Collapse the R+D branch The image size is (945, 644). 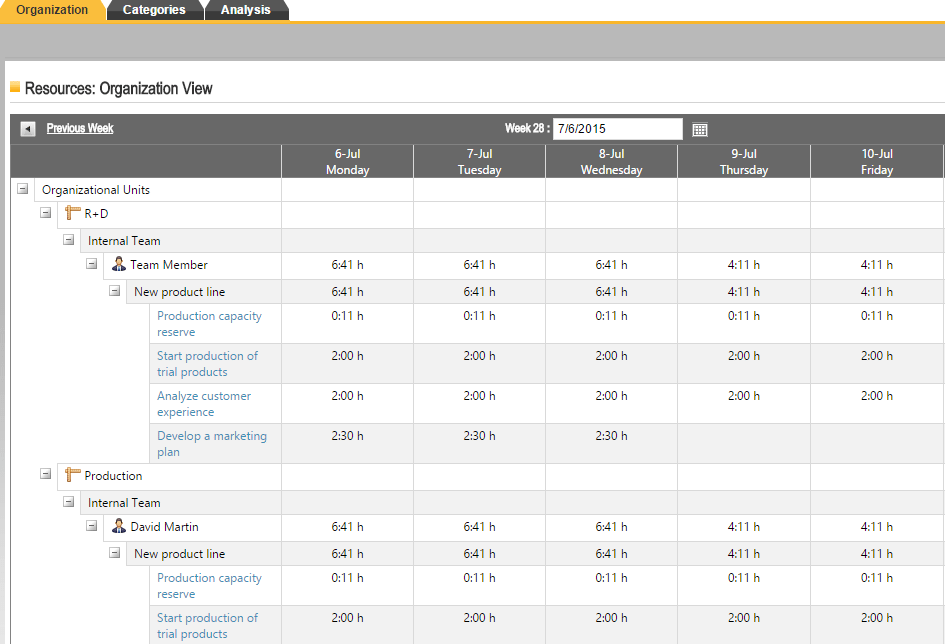coord(45,213)
